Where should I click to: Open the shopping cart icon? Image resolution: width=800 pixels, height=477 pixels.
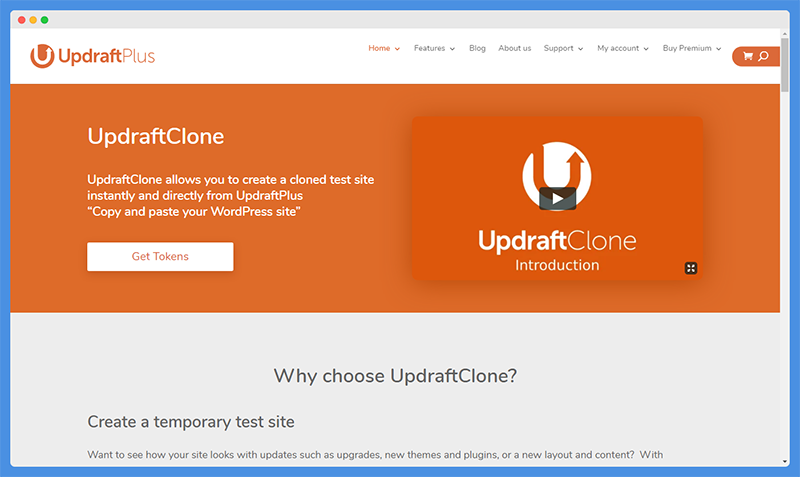click(x=748, y=56)
